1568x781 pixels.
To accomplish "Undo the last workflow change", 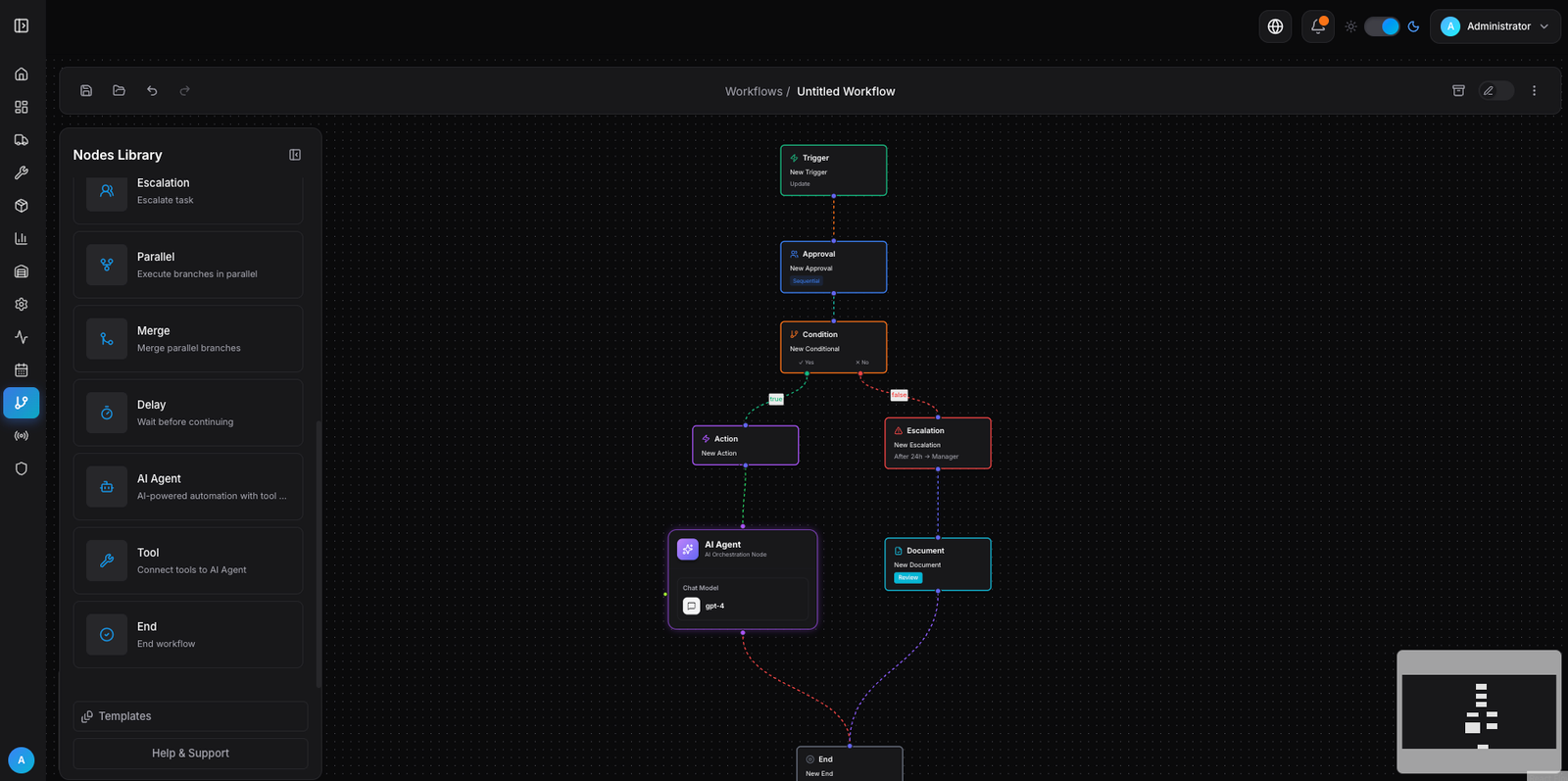I will (152, 91).
